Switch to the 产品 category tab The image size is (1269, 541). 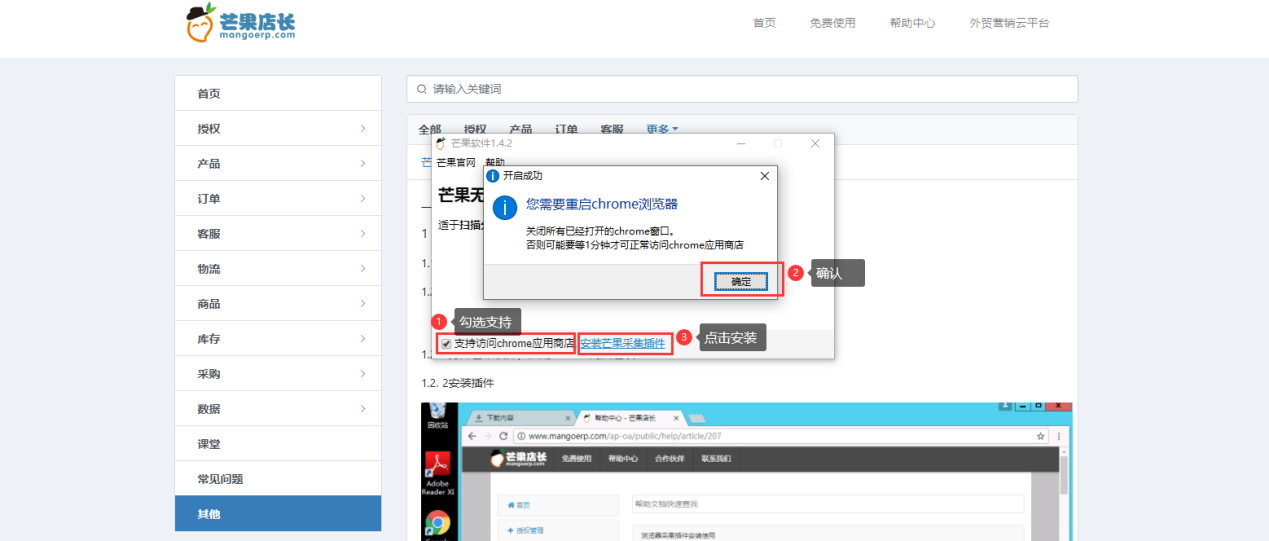tap(520, 129)
